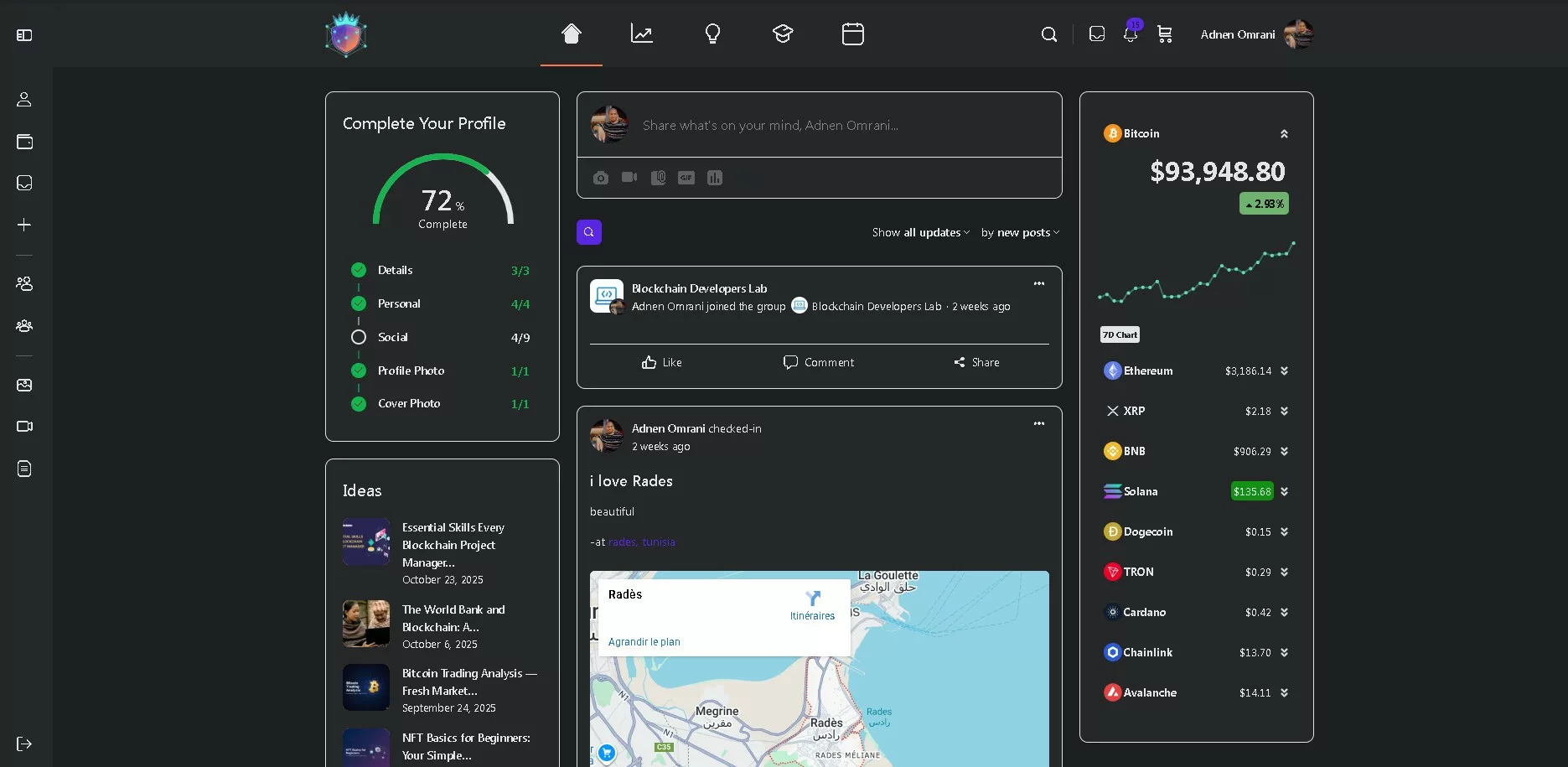Viewport: 1568px width, 767px height.
Task: Insert a GIF from the post composer
Action: pyautogui.click(x=686, y=178)
